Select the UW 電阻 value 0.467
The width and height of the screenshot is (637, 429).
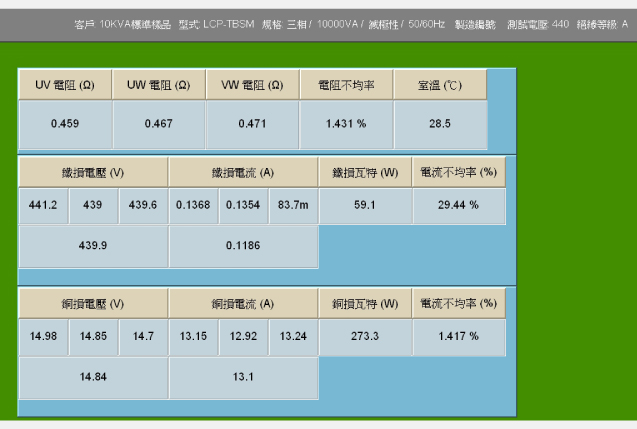[159, 124]
